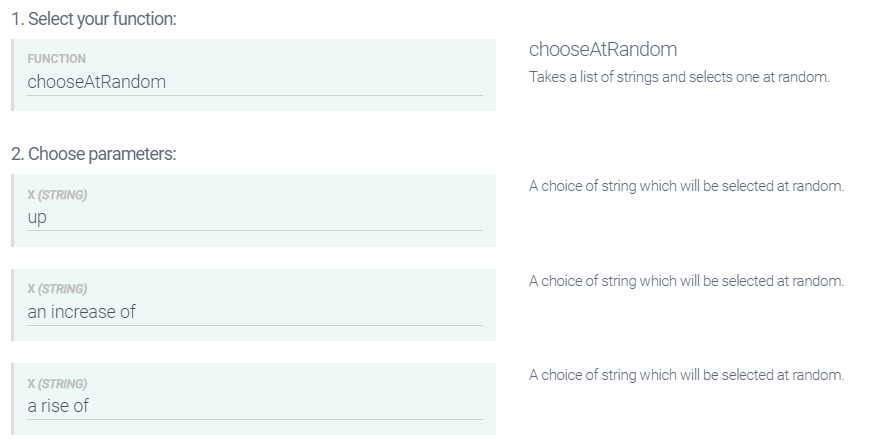
Task: Click the left accent bar of the FUNCTION field
Action: [14, 75]
